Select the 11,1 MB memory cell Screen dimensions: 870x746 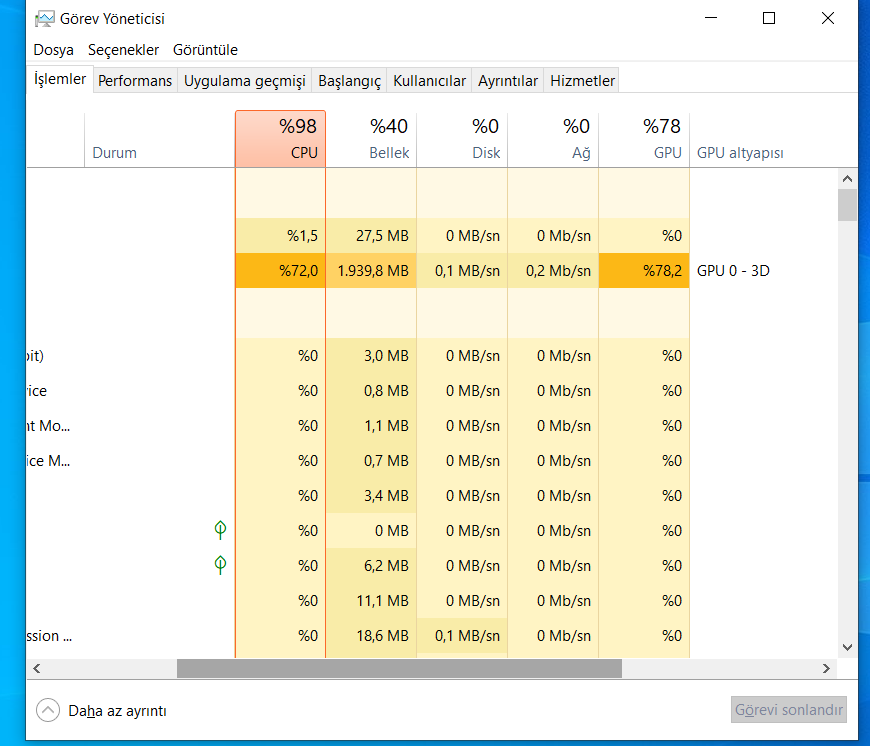[371, 601]
